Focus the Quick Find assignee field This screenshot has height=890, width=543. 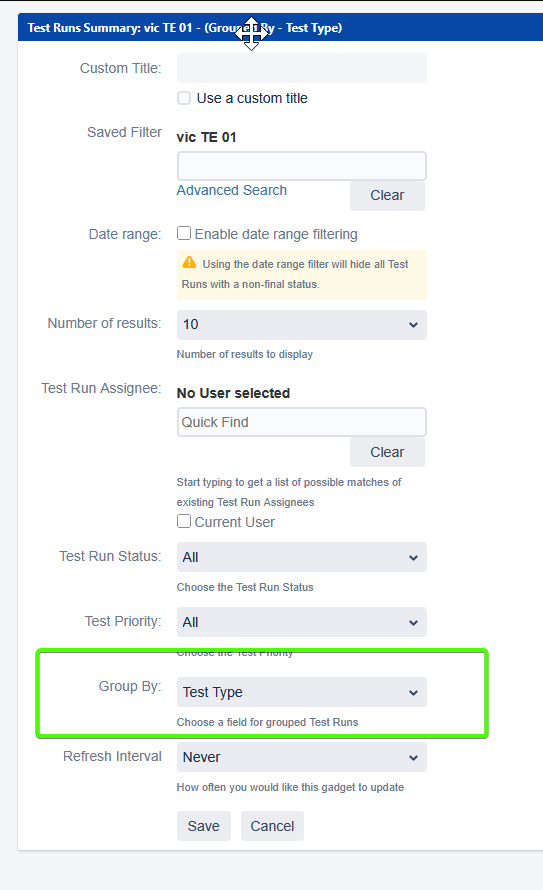tap(302, 422)
